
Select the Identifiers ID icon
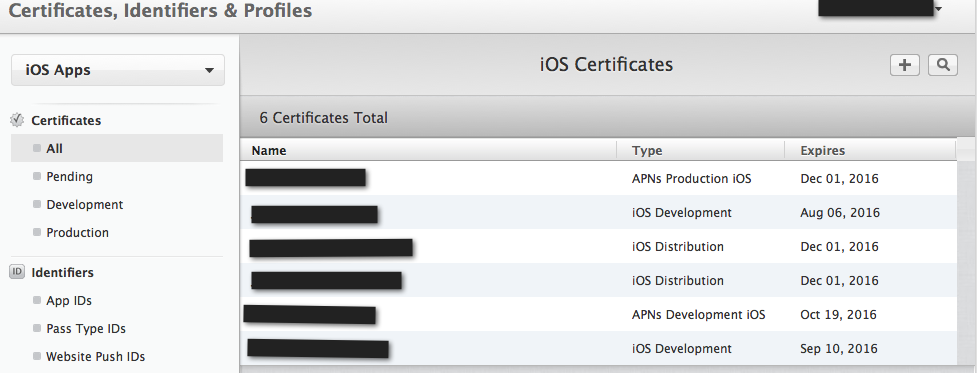coord(17,272)
